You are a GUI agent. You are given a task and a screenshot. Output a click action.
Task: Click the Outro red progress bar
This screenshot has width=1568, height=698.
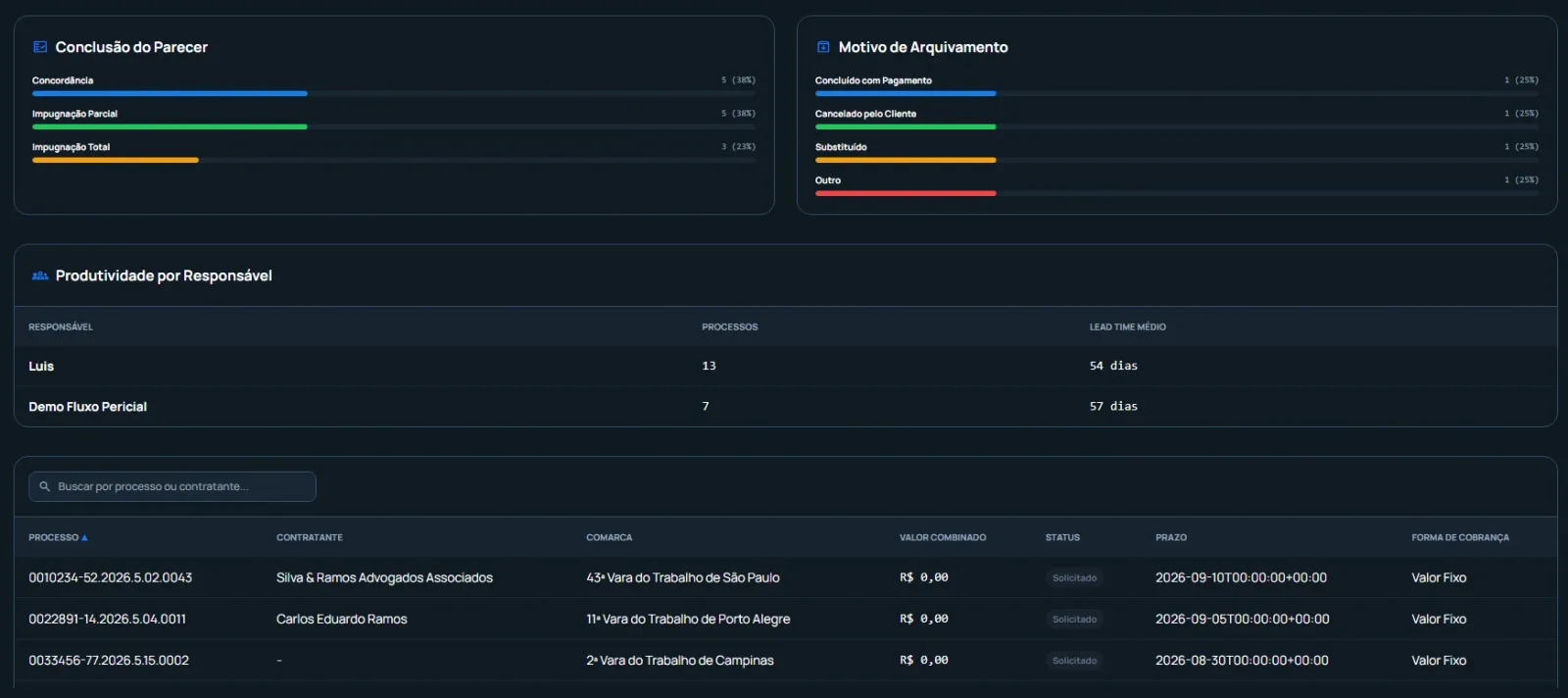(906, 193)
